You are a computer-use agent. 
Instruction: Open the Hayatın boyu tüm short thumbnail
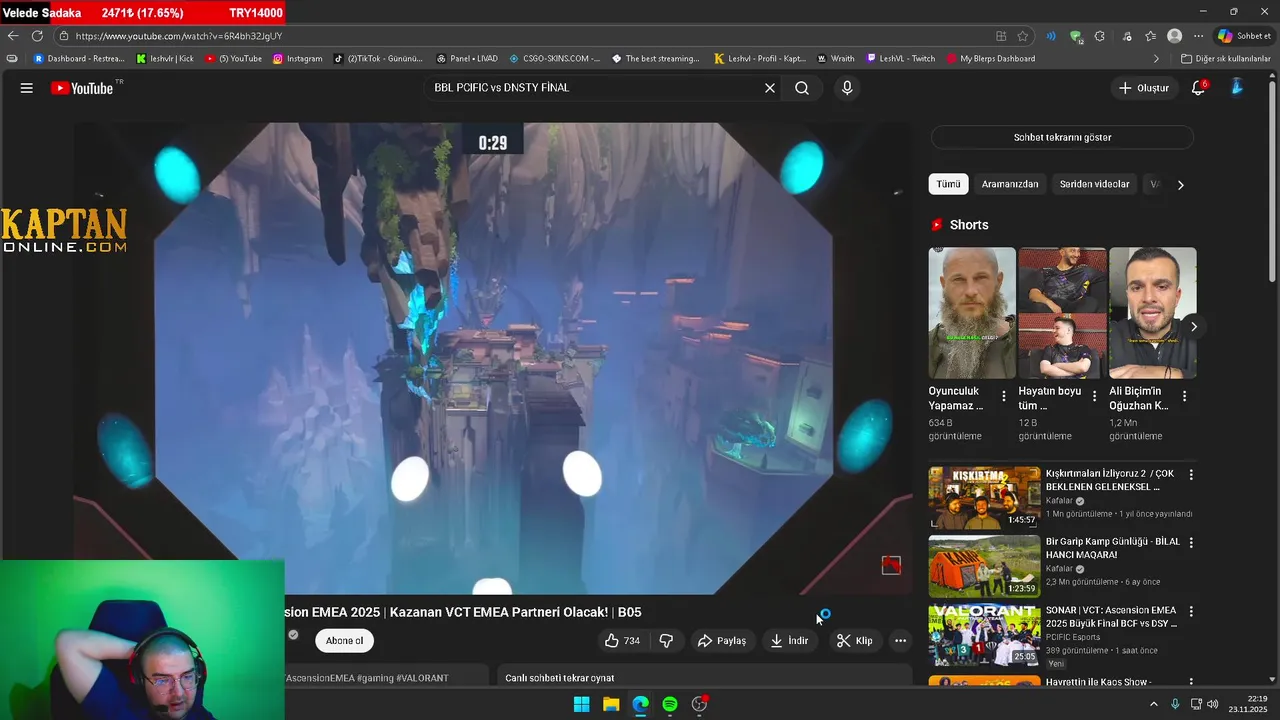[x=1062, y=313]
